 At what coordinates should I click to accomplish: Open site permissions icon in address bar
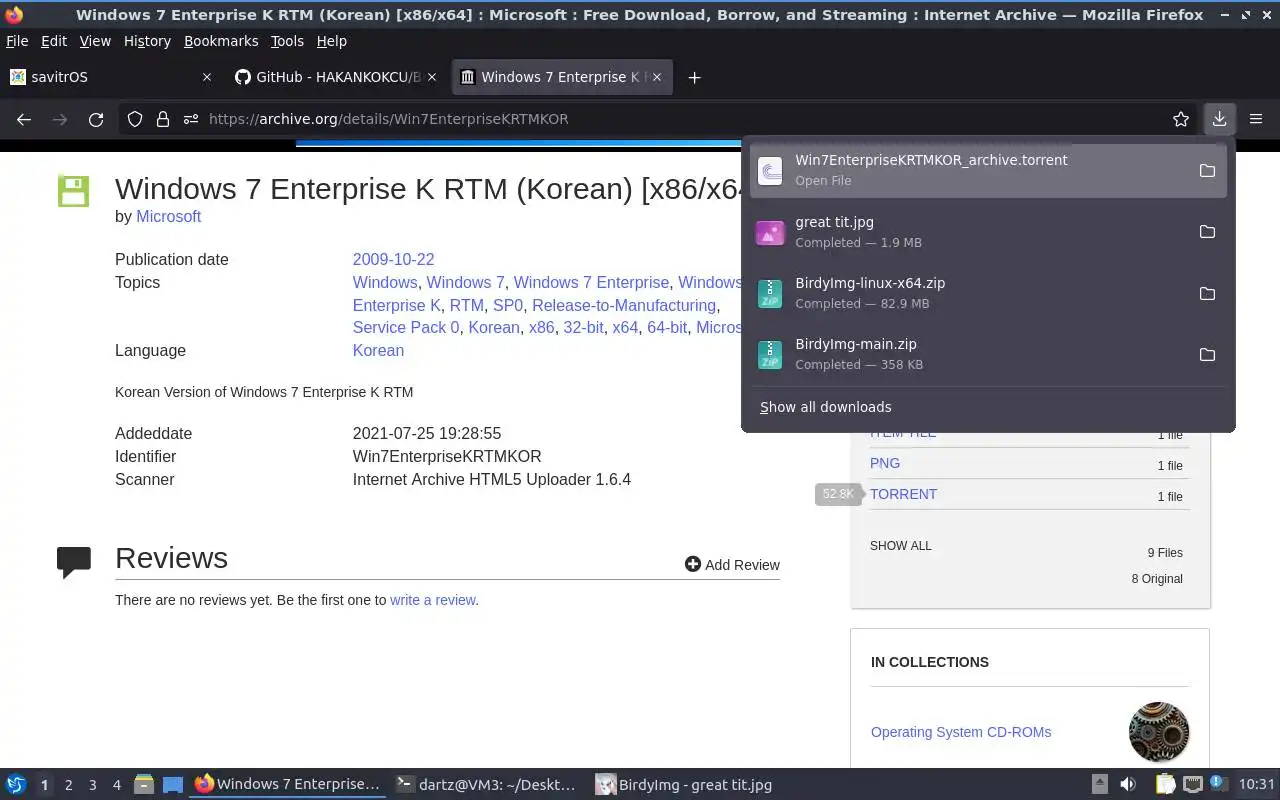(x=191, y=119)
